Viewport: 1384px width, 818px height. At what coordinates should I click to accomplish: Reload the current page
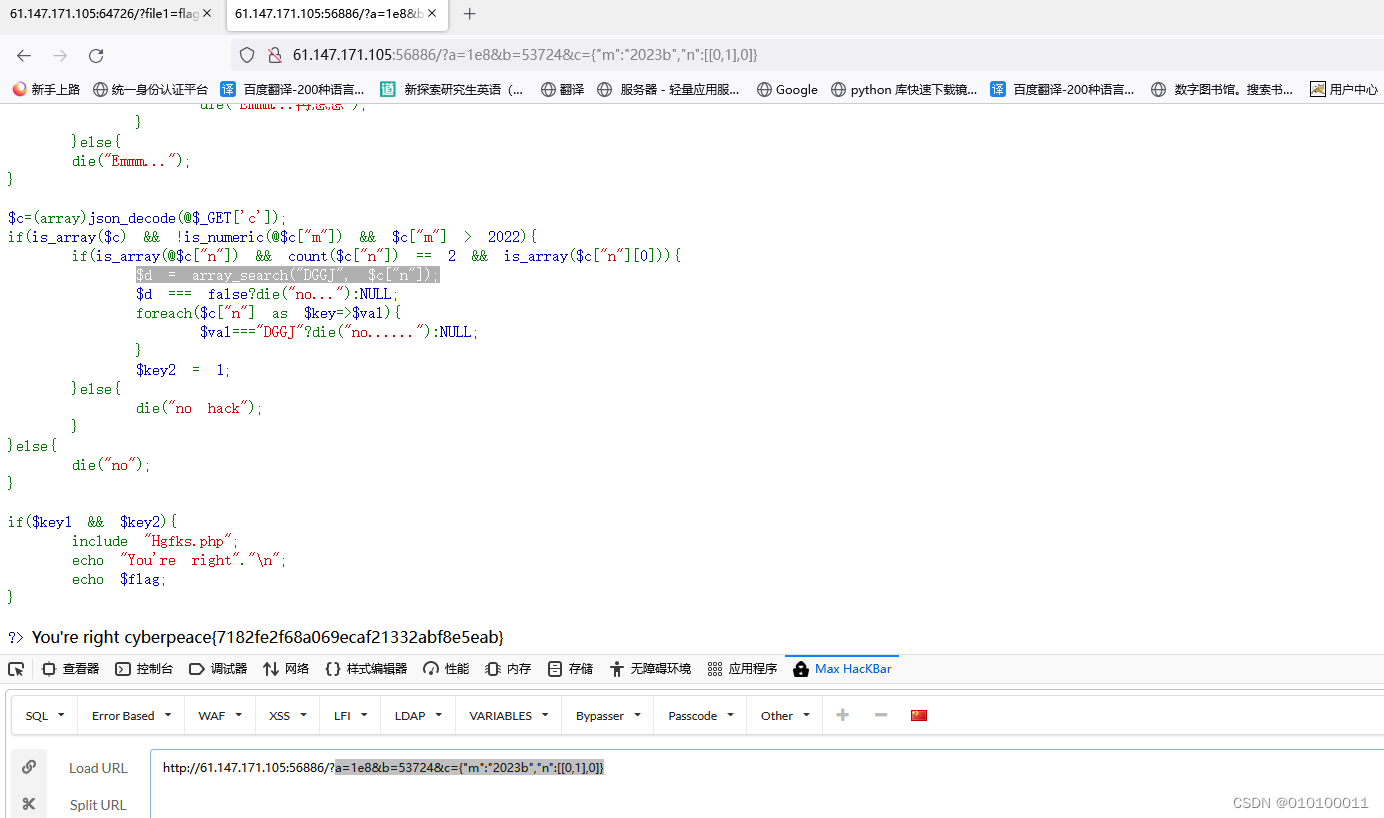pyautogui.click(x=95, y=55)
